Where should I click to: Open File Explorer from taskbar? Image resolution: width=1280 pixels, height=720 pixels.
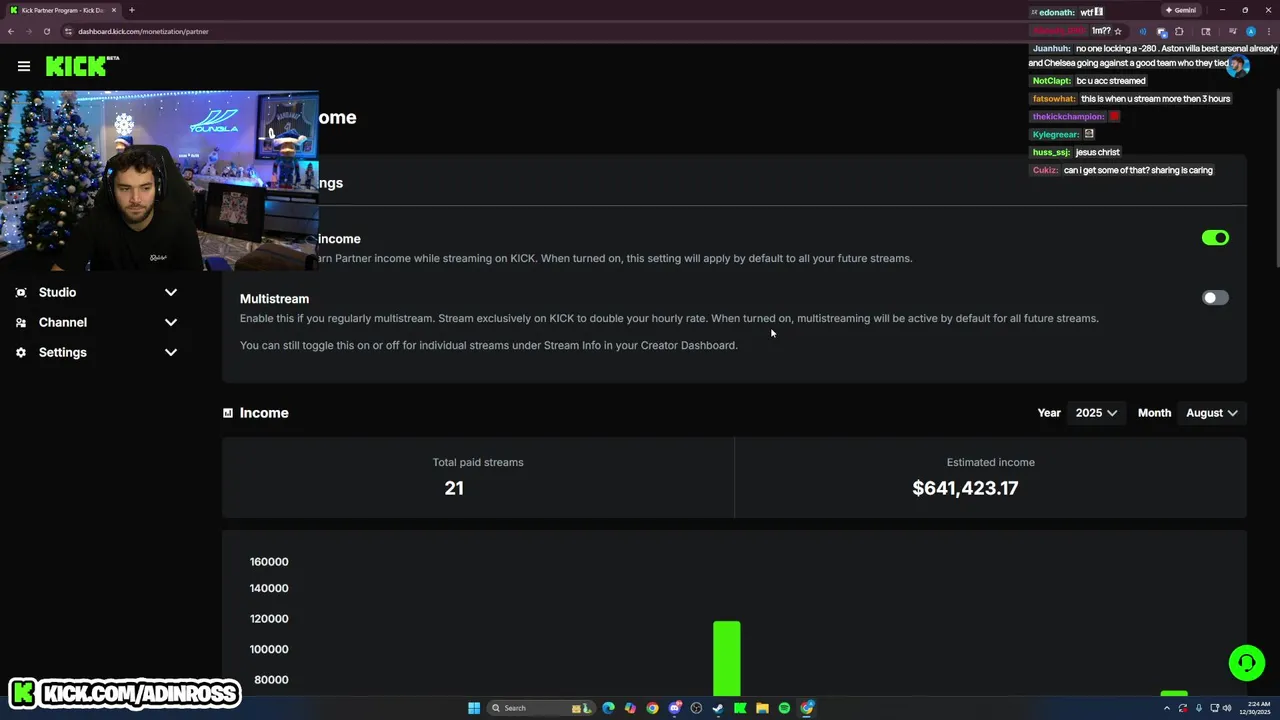point(762,708)
